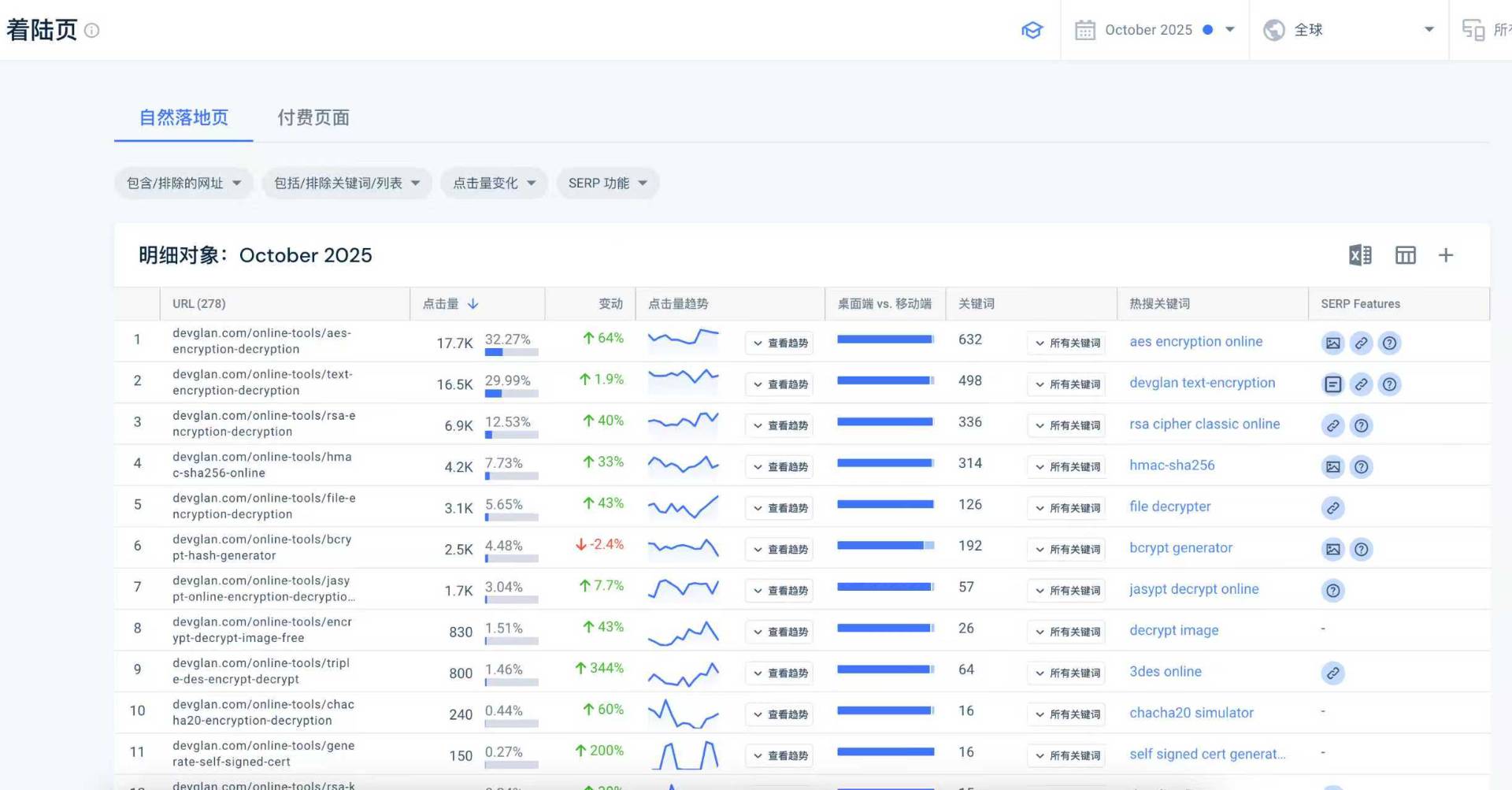
Task: Click the sort arrow next to 点击量
Action: click(473, 304)
